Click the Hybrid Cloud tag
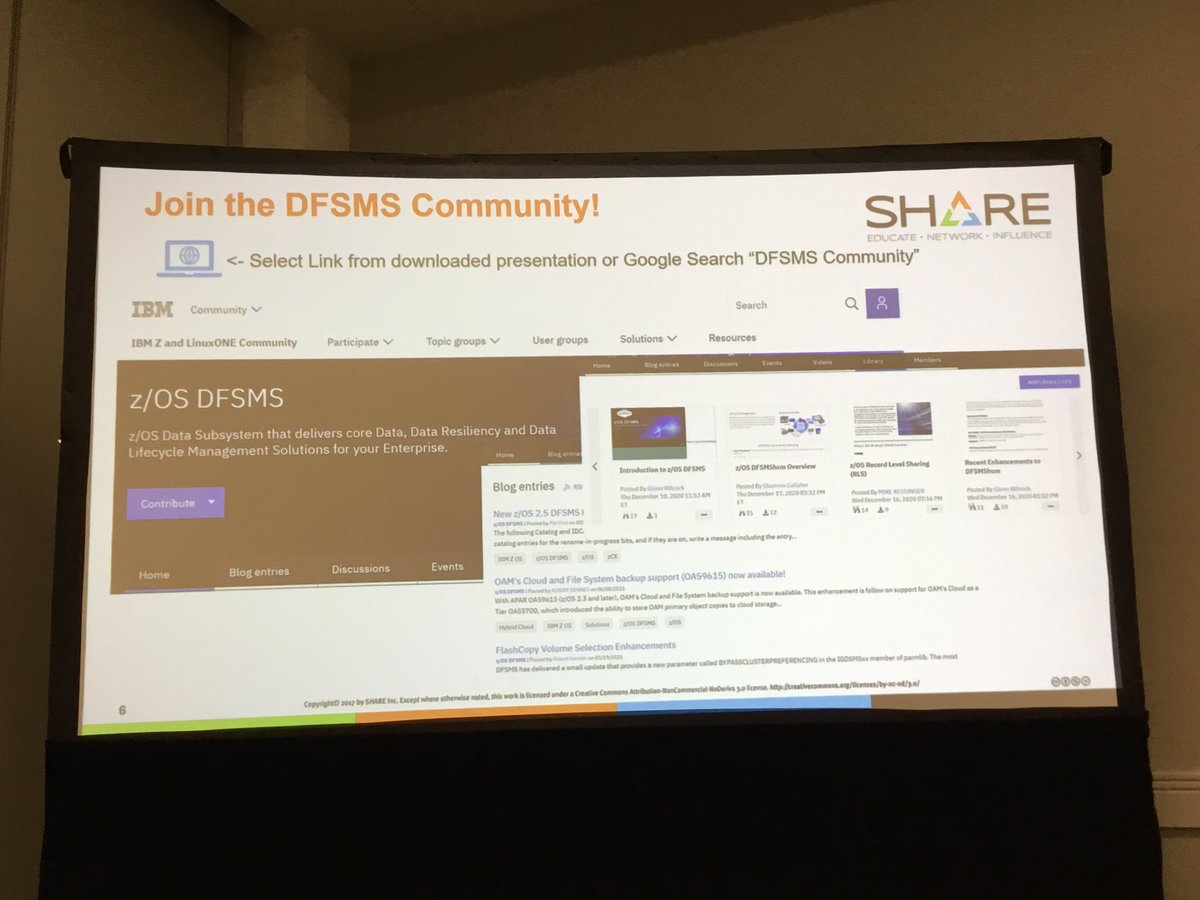1200x900 pixels. pyautogui.click(x=515, y=626)
